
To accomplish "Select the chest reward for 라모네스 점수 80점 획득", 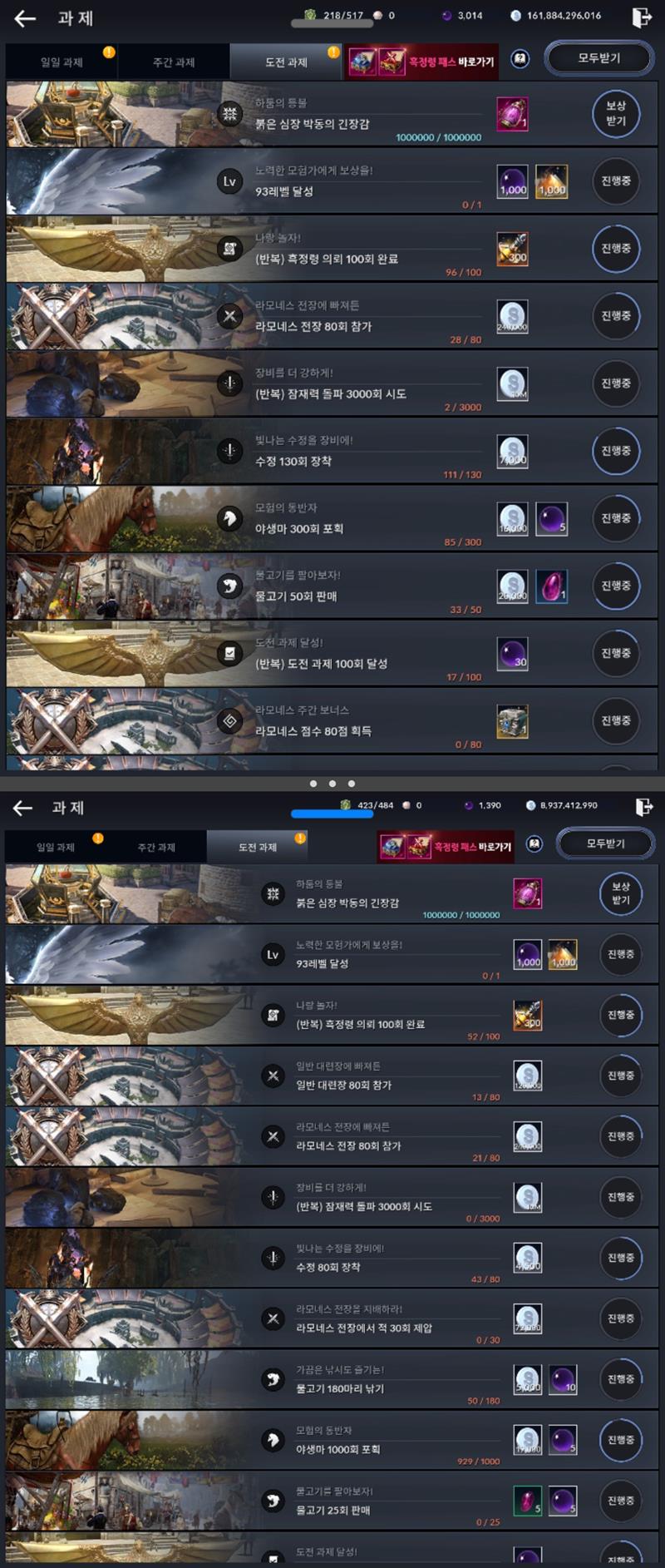I will [x=512, y=721].
